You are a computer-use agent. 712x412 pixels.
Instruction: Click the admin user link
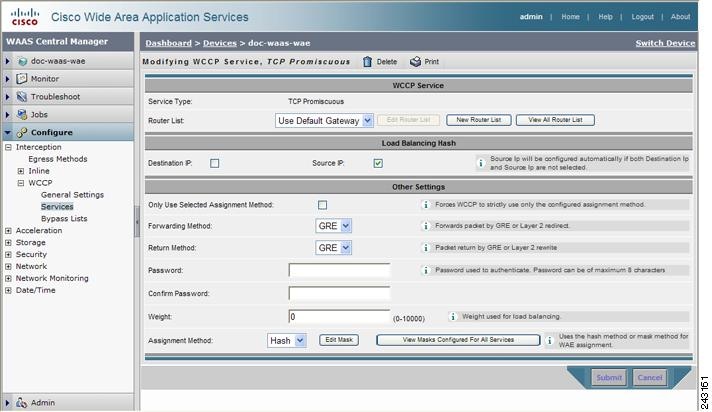[x=531, y=16]
